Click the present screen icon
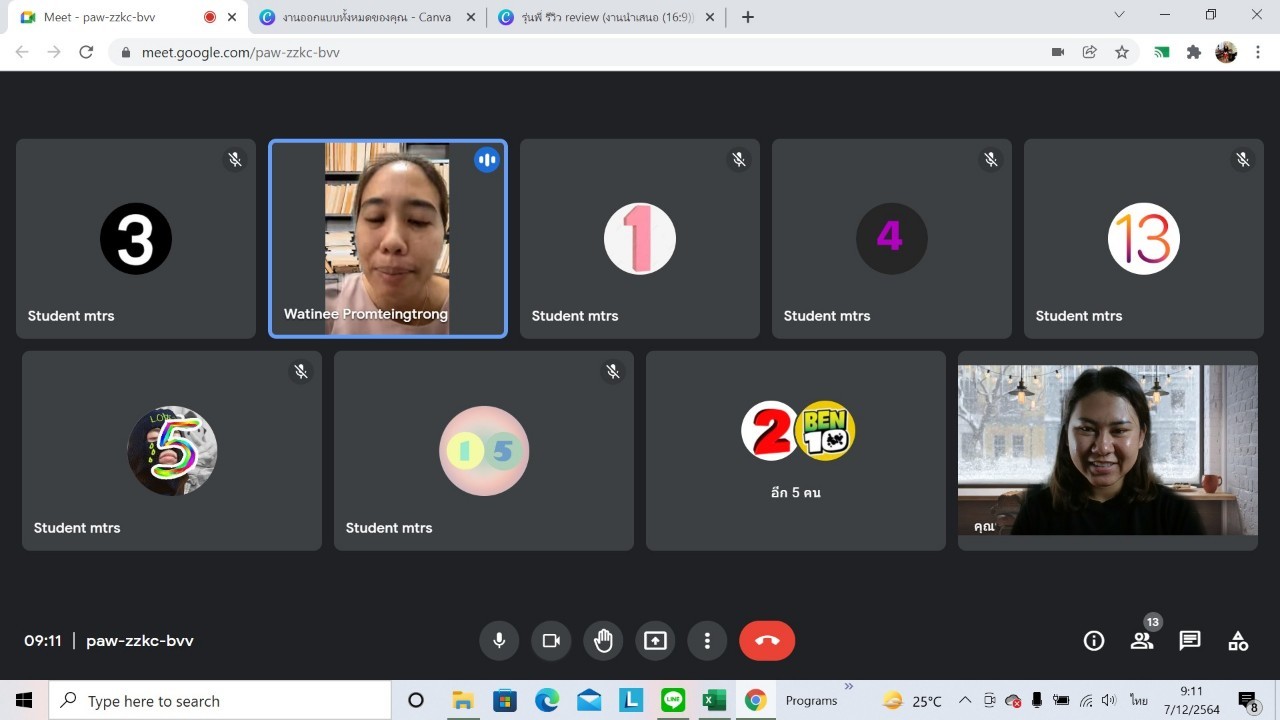 pyautogui.click(x=655, y=641)
